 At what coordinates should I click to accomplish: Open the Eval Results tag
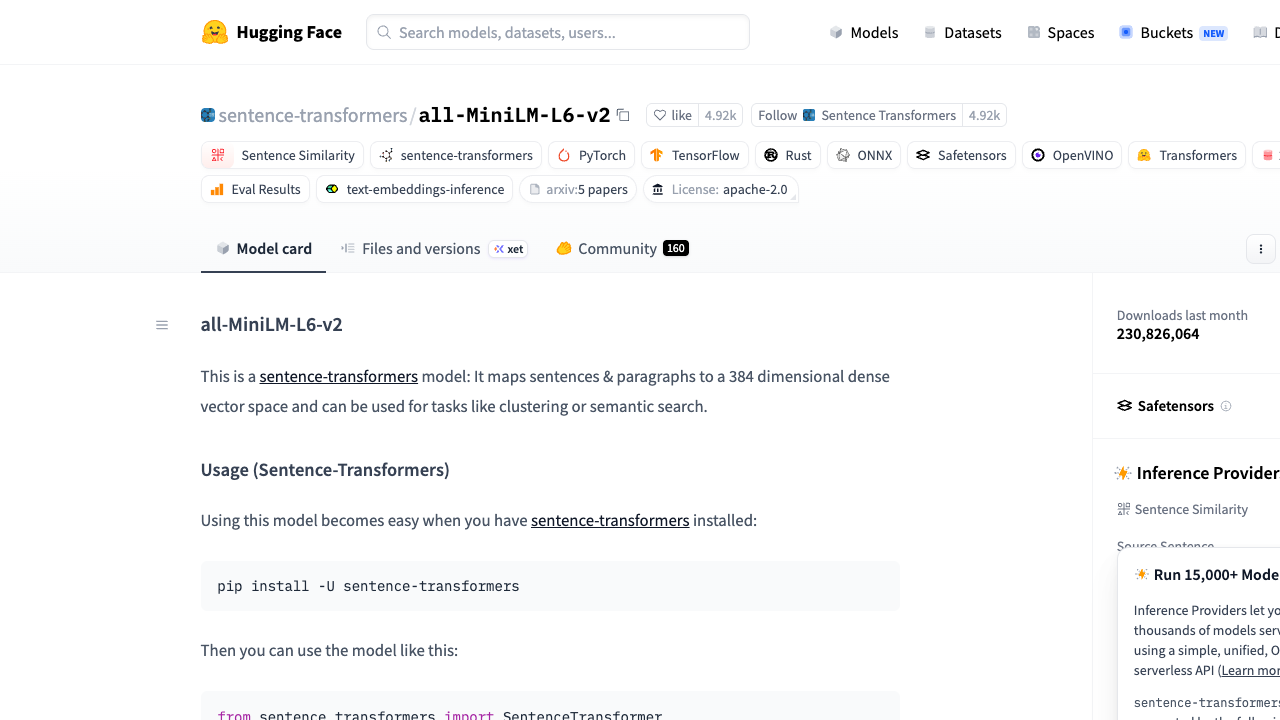[x=255, y=189]
